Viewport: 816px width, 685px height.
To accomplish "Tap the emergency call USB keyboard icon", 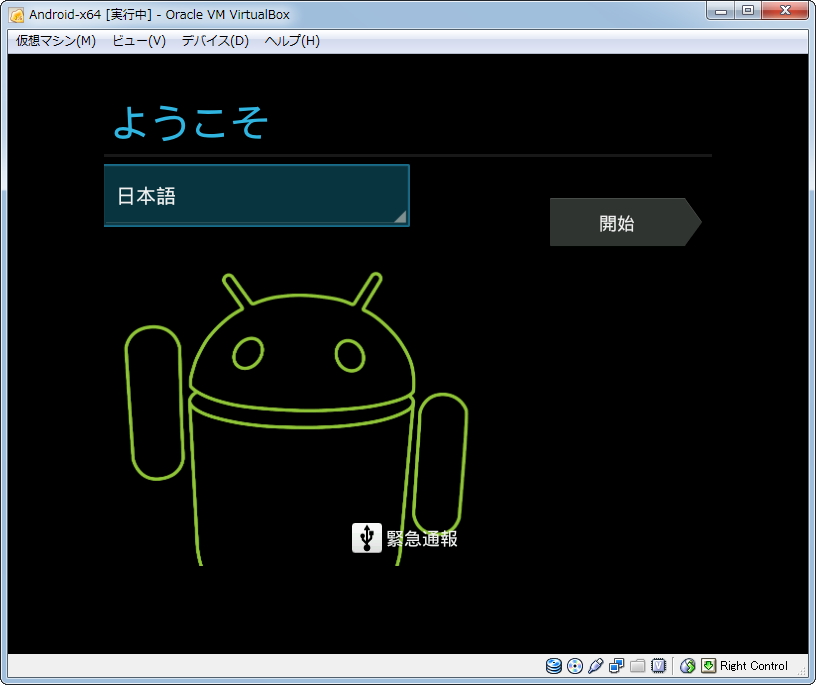I will point(366,538).
